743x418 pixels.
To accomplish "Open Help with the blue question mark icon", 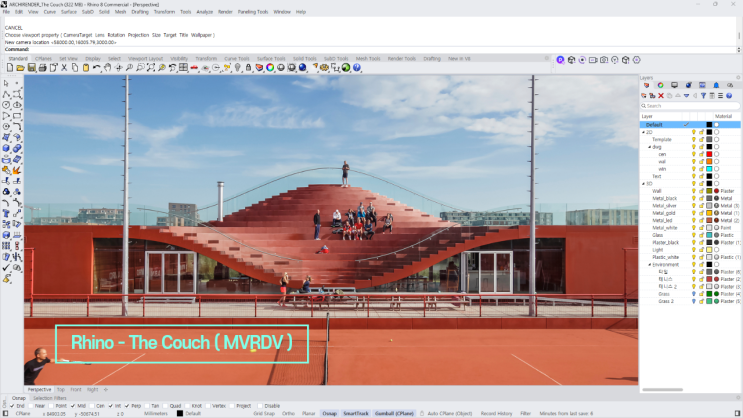I will click(357, 68).
